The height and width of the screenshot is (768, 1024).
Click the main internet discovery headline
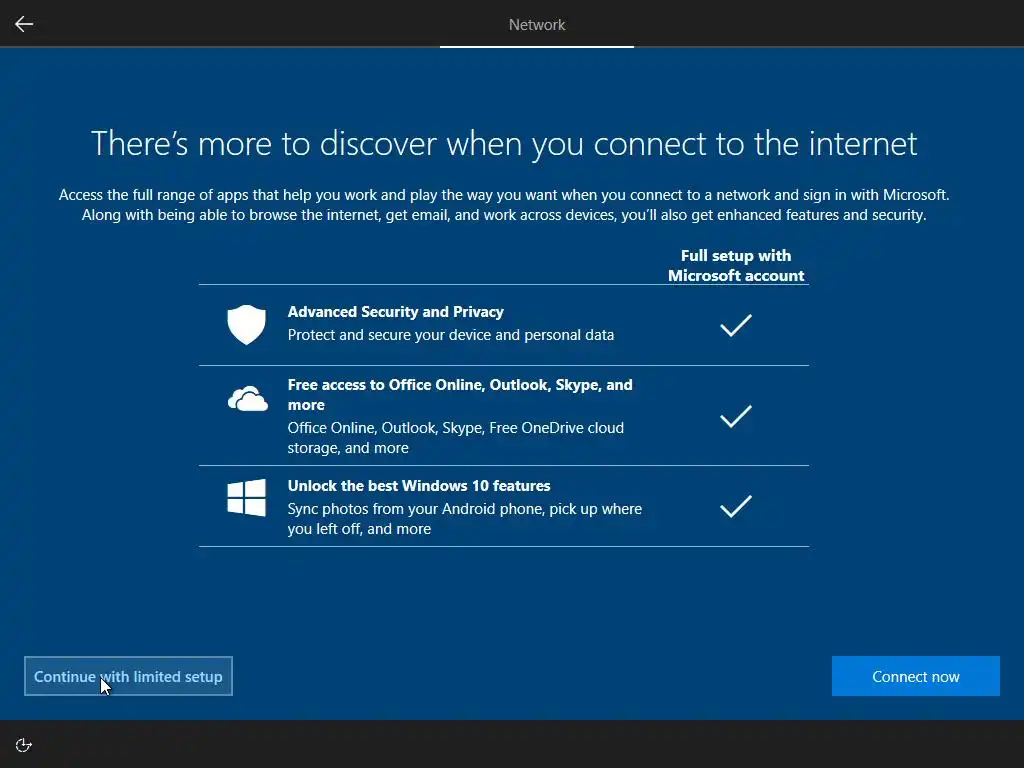pyautogui.click(x=504, y=144)
